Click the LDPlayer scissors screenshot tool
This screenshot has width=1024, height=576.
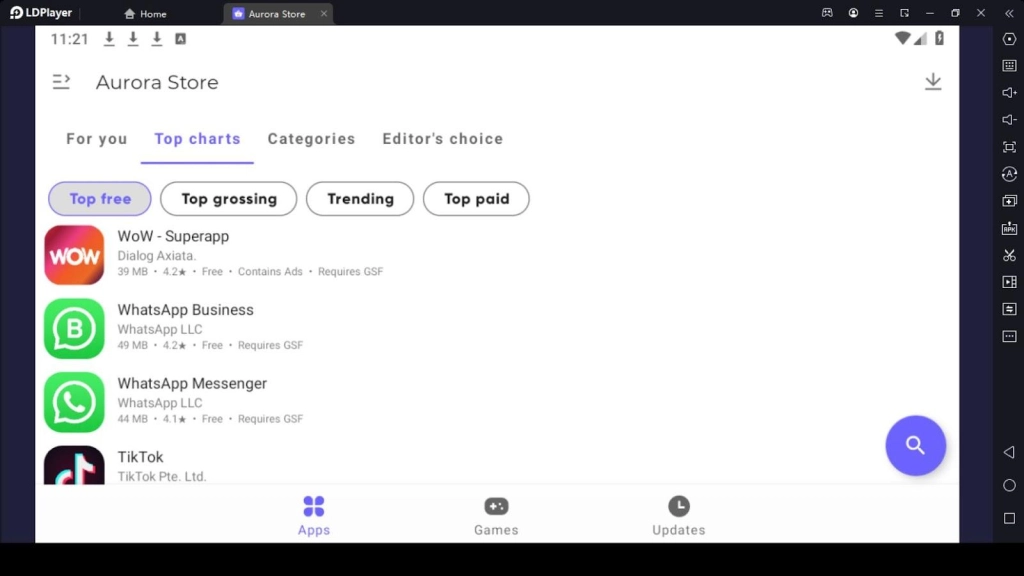[x=1009, y=255]
